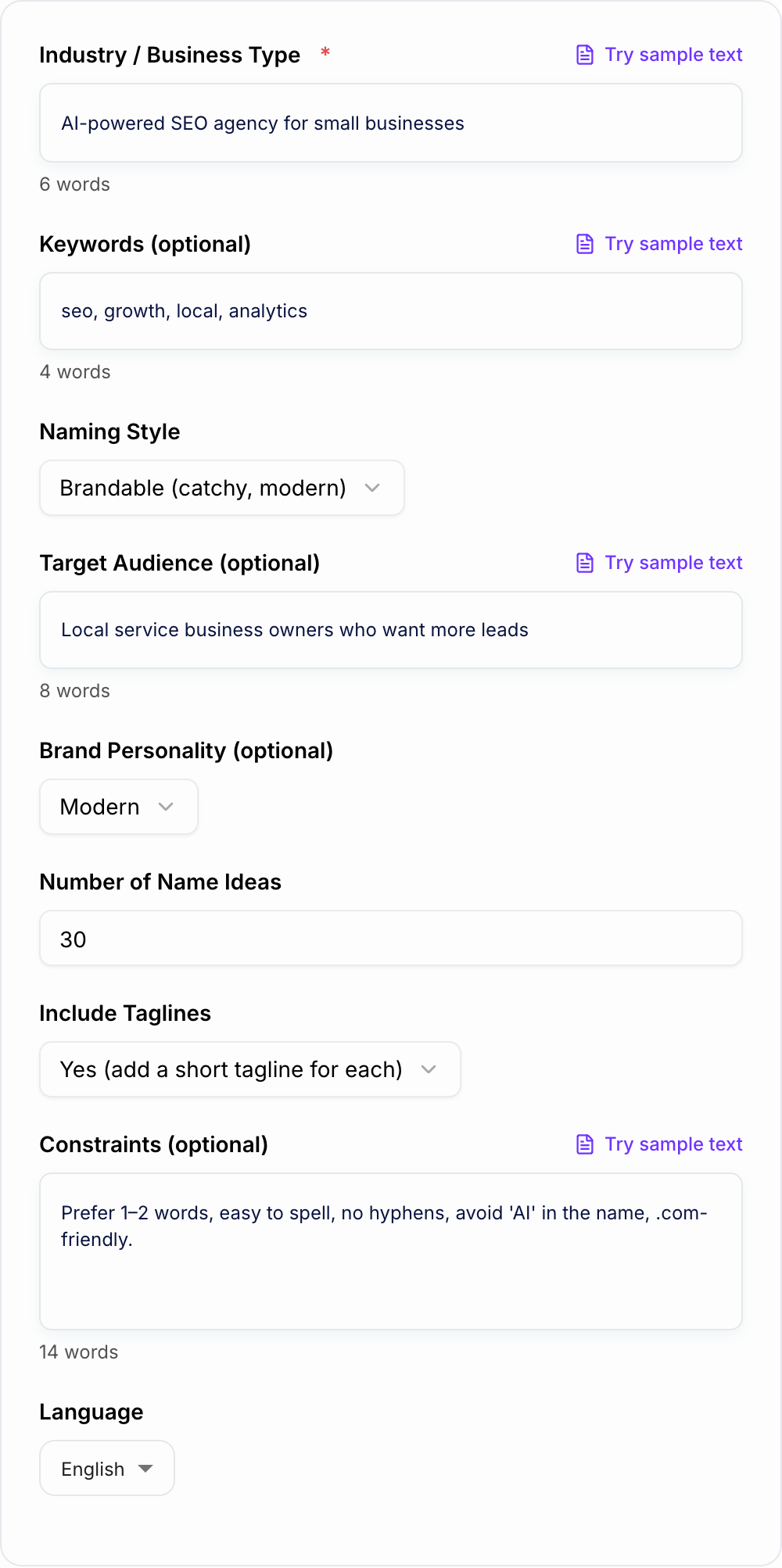This screenshot has height=1568, width=782.
Task: Open the Include Taglines dropdown
Action: click(x=250, y=1069)
